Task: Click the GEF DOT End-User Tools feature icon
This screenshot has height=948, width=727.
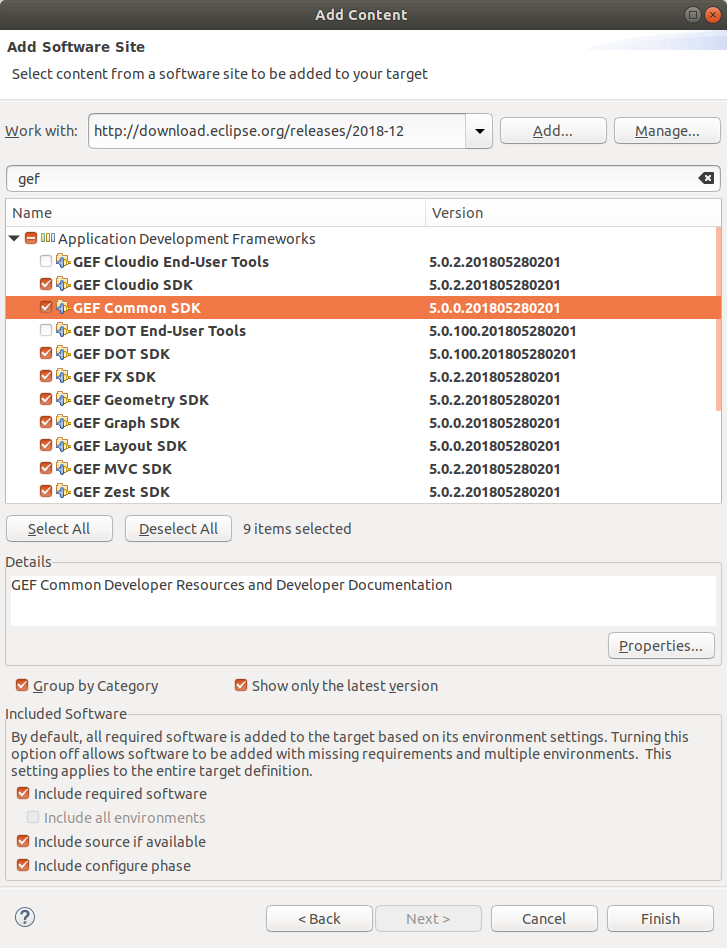Action: (x=63, y=330)
